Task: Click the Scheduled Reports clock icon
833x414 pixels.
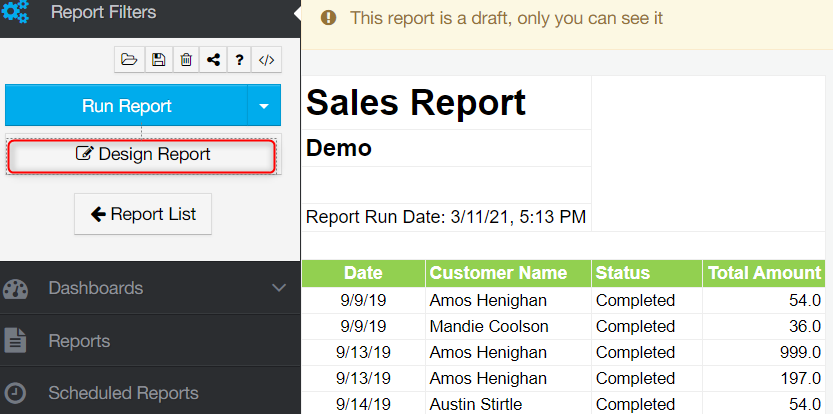Action: coord(15,393)
